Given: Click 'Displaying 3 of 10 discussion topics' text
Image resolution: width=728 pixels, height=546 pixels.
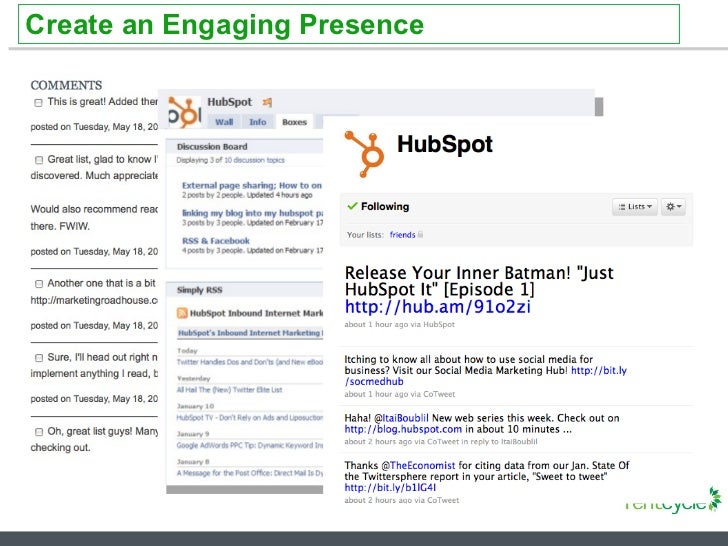Looking at the screenshot, I should click(230, 160).
